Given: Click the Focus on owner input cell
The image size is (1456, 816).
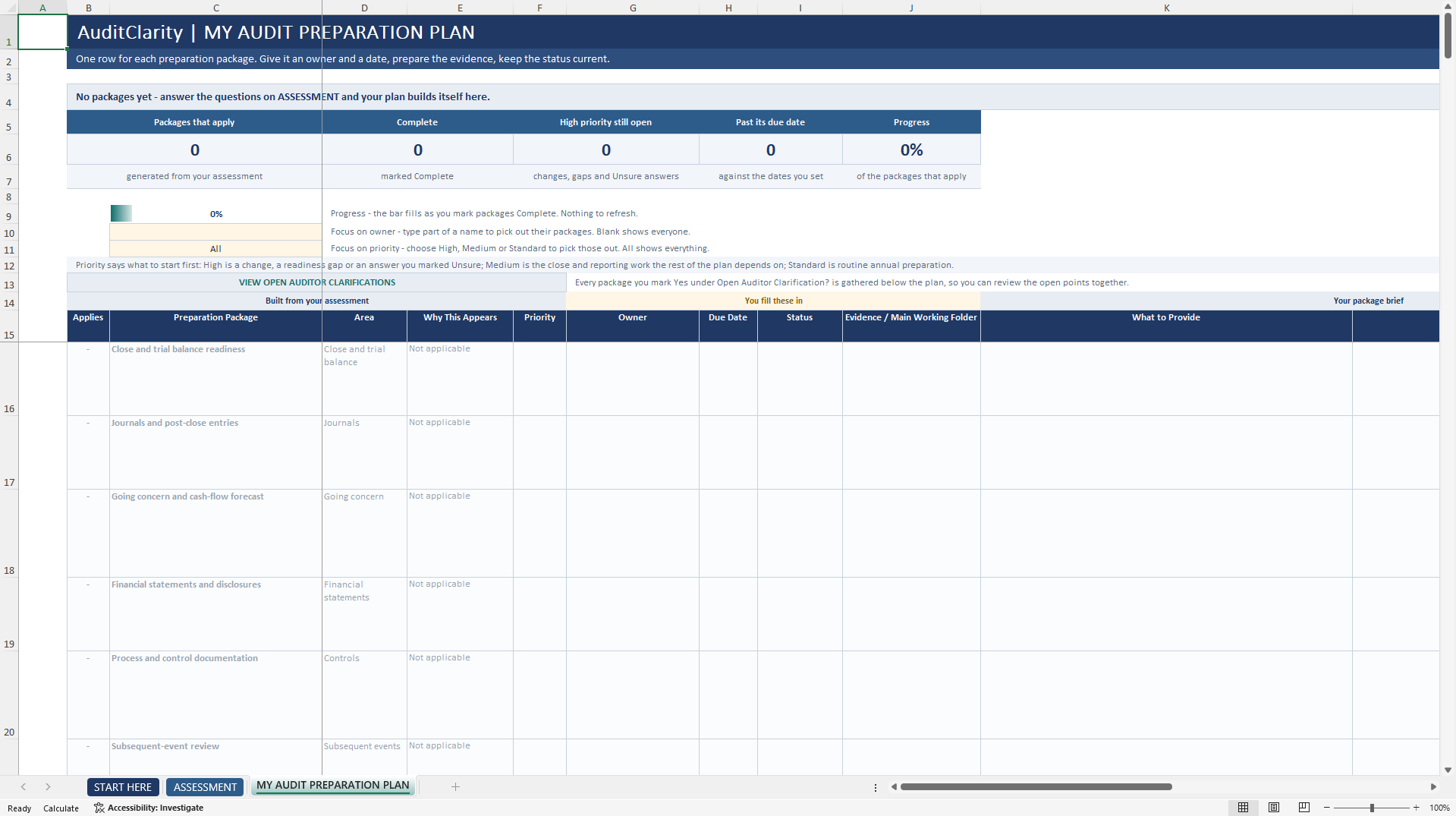Looking at the screenshot, I should click(x=215, y=232).
